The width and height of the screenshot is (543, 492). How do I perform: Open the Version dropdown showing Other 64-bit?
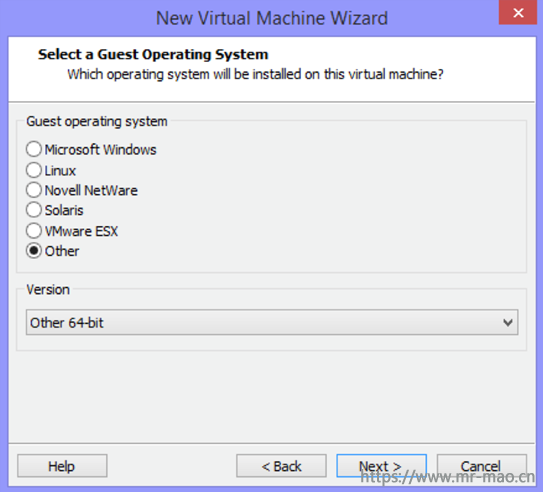[272, 322]
